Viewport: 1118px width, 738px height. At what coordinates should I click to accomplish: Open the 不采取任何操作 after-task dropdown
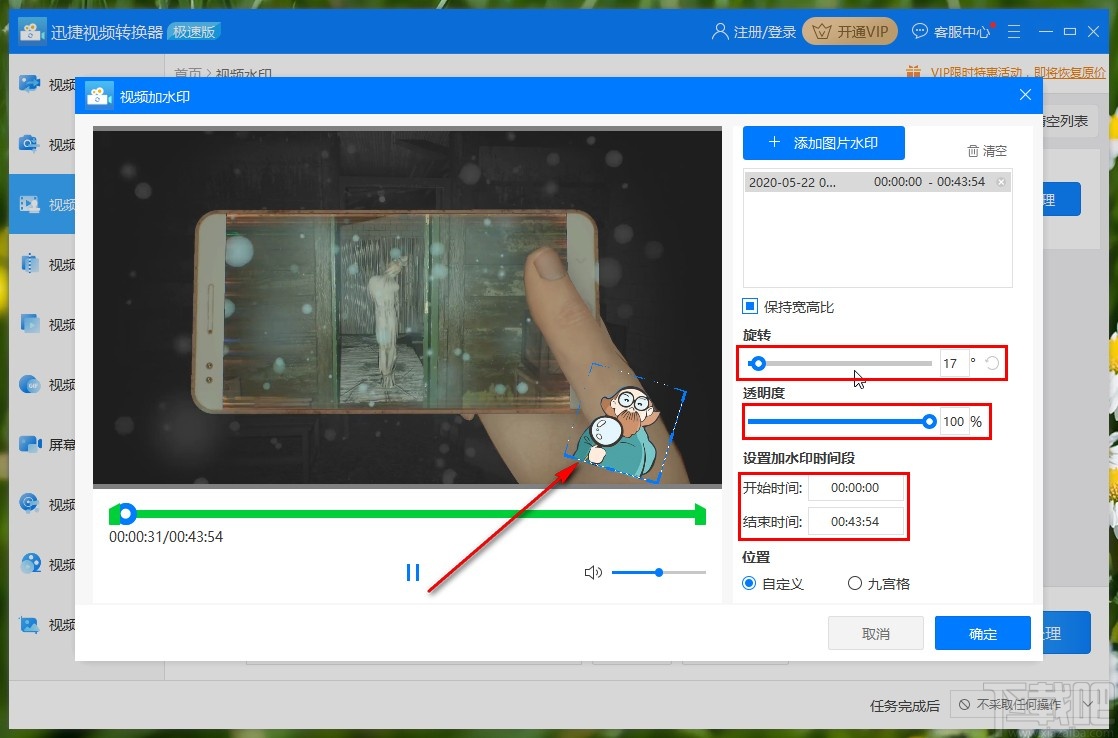point(1026,704)
